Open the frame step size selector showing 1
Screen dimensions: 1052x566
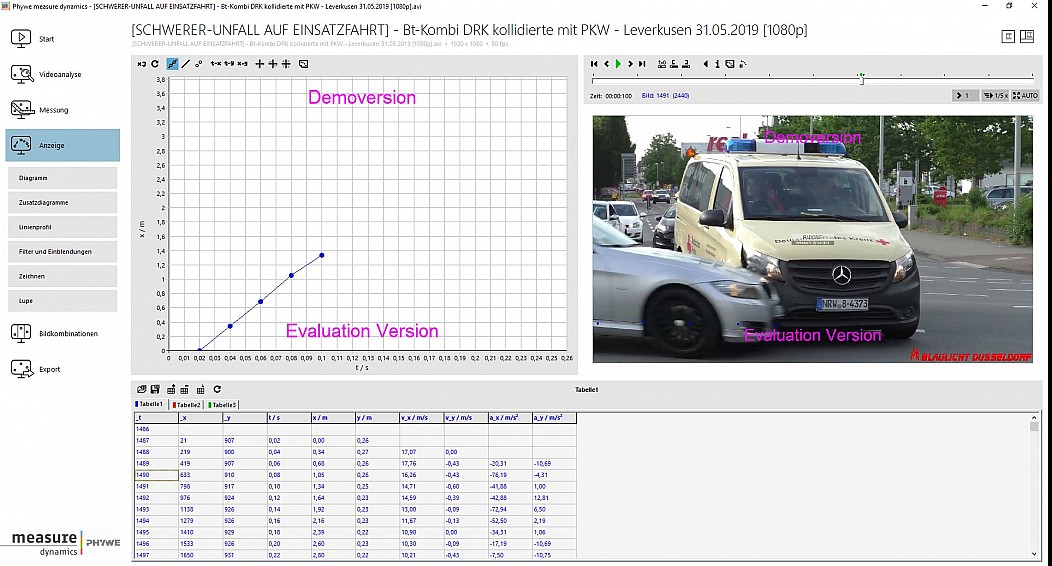point(963,96)
